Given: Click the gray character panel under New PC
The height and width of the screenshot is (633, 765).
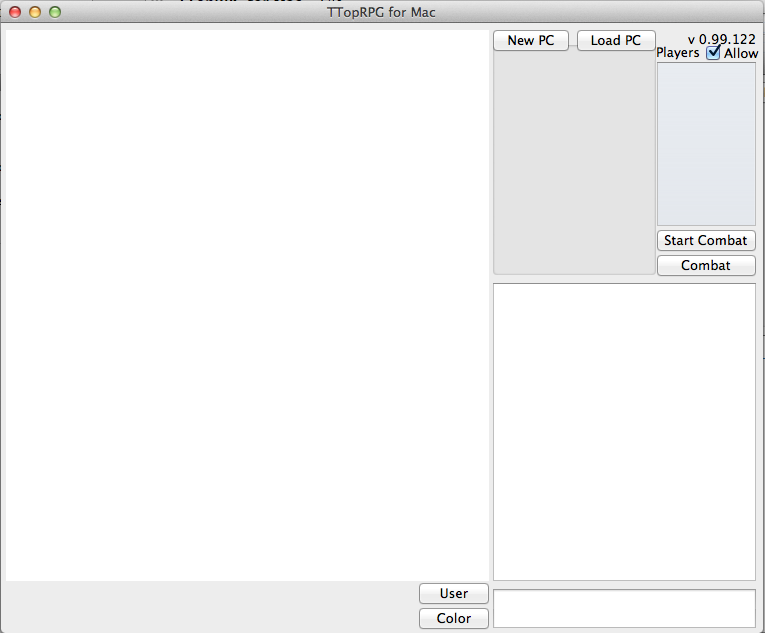Looking at the screenshot, I should [573, 165].
